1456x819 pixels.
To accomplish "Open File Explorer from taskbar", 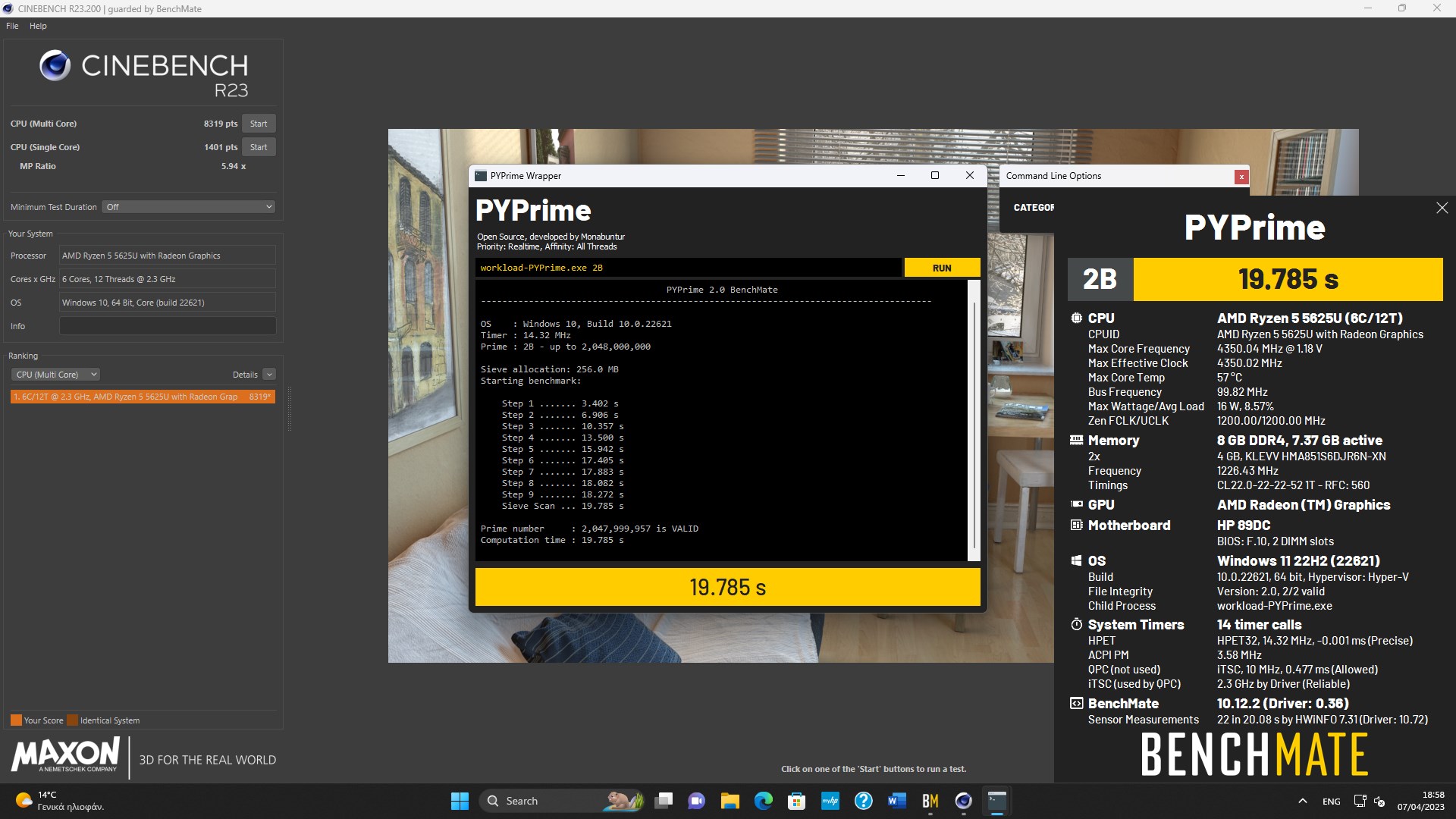I will click(730, 801).
